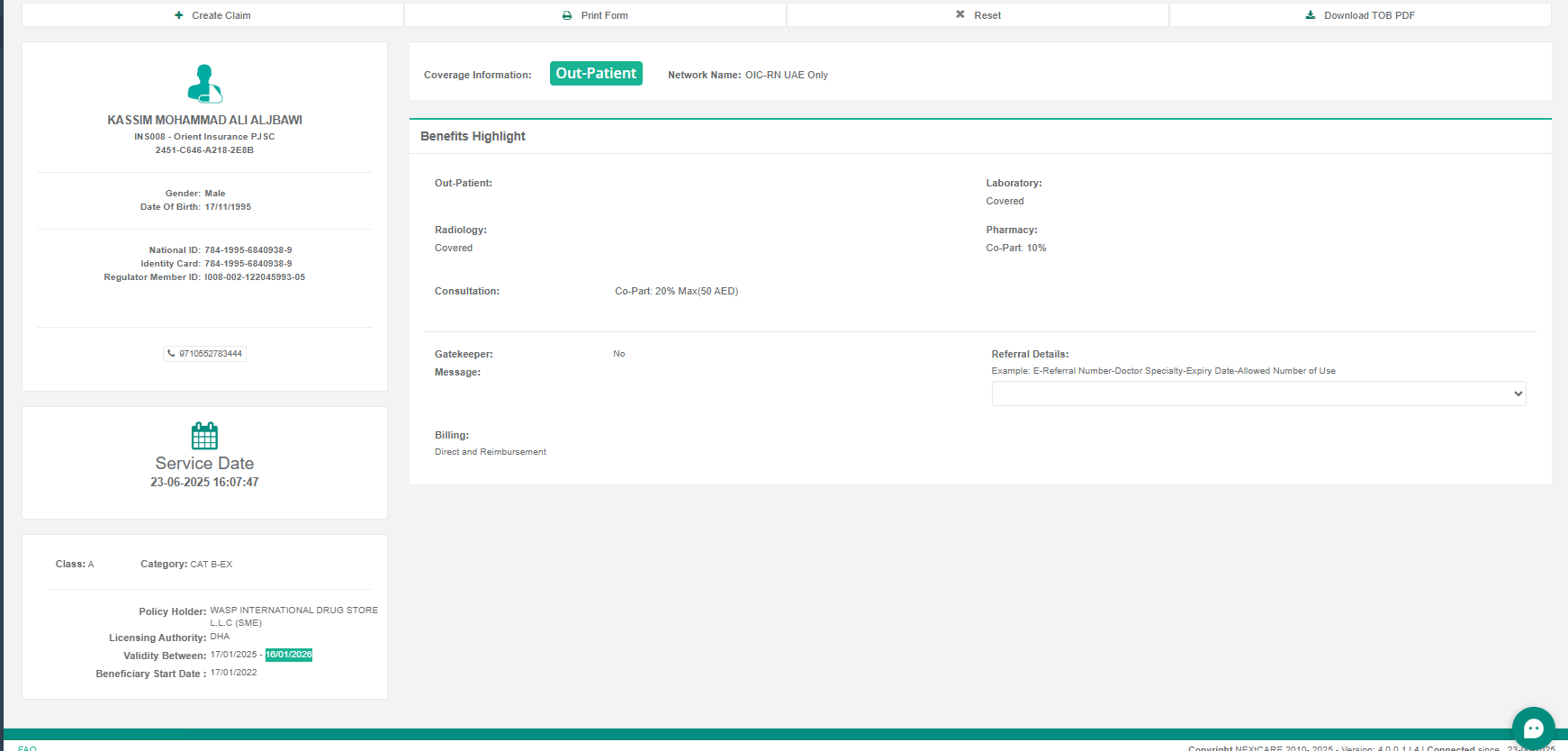The height and width of the screenshot is (751, 1568).
Task: Open the live chat bubble icon
Action: click(1533, 728)
